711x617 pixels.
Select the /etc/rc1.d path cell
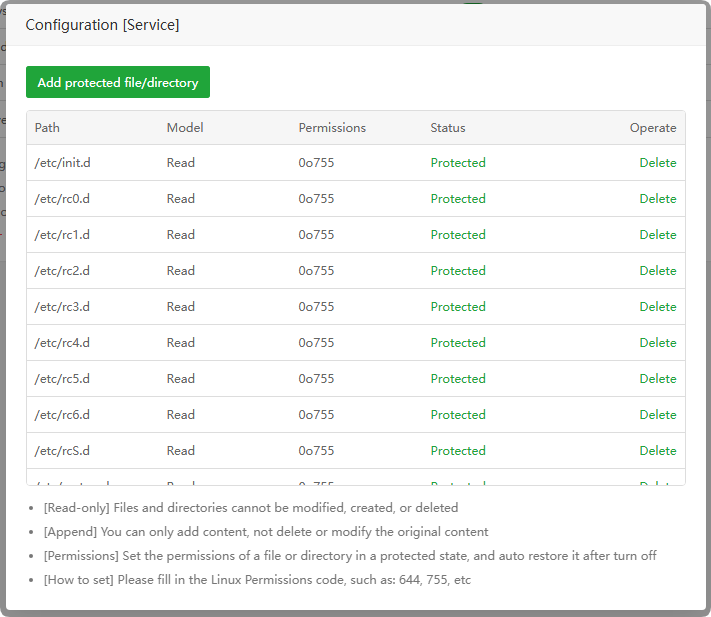coord(62,235)
